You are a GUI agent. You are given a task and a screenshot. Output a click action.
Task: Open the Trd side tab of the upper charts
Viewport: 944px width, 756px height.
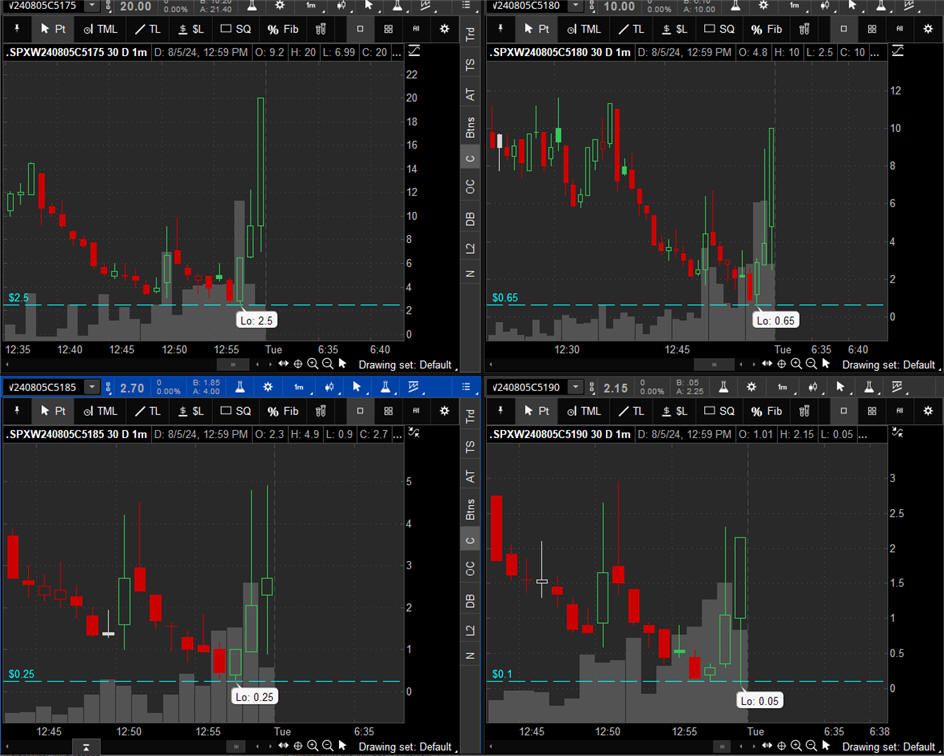point(470,34)
